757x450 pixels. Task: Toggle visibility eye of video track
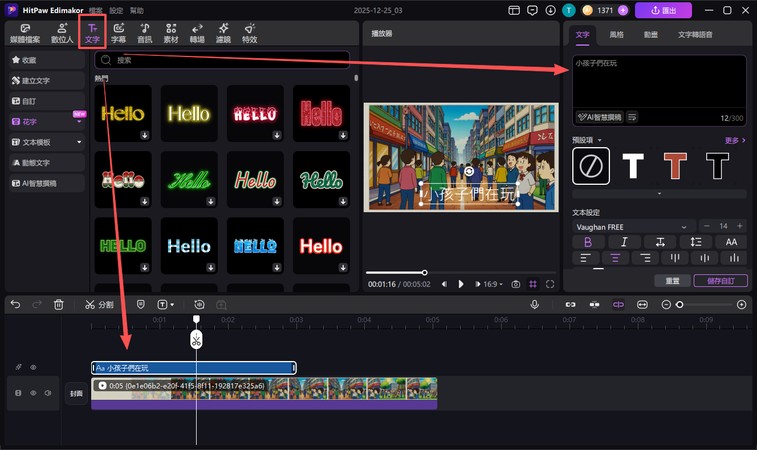click(33, 393)
